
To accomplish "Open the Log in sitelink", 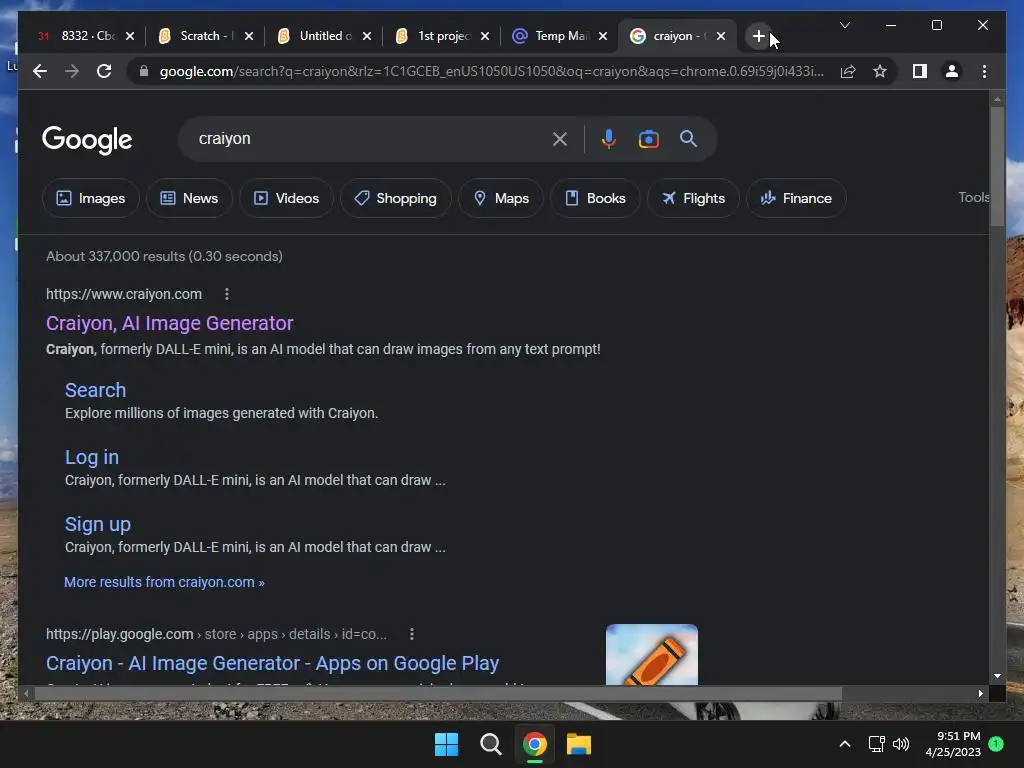I will [x=91, y=457].
